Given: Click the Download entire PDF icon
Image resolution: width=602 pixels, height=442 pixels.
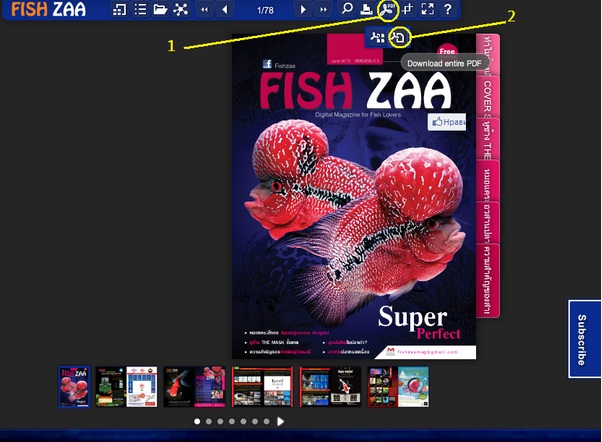Looking at the screenshot, I should (398, 37).
